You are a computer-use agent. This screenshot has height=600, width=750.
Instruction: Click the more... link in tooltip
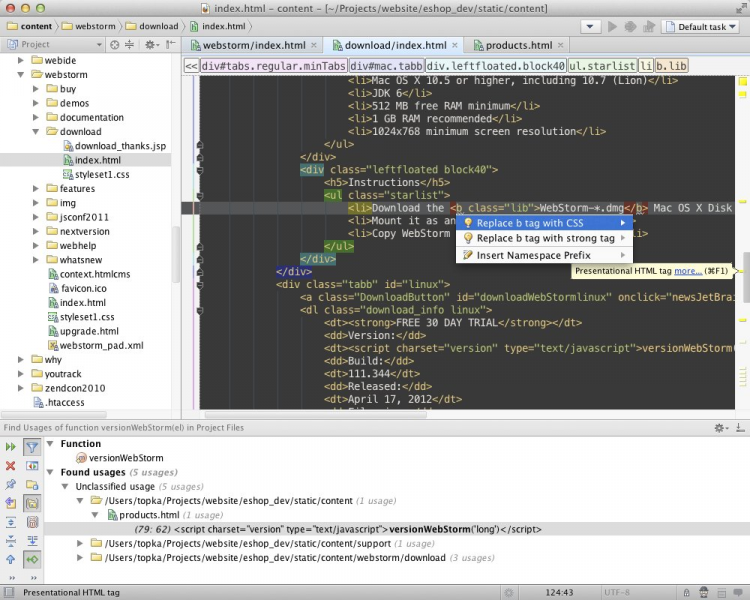[x=687, y=271]
